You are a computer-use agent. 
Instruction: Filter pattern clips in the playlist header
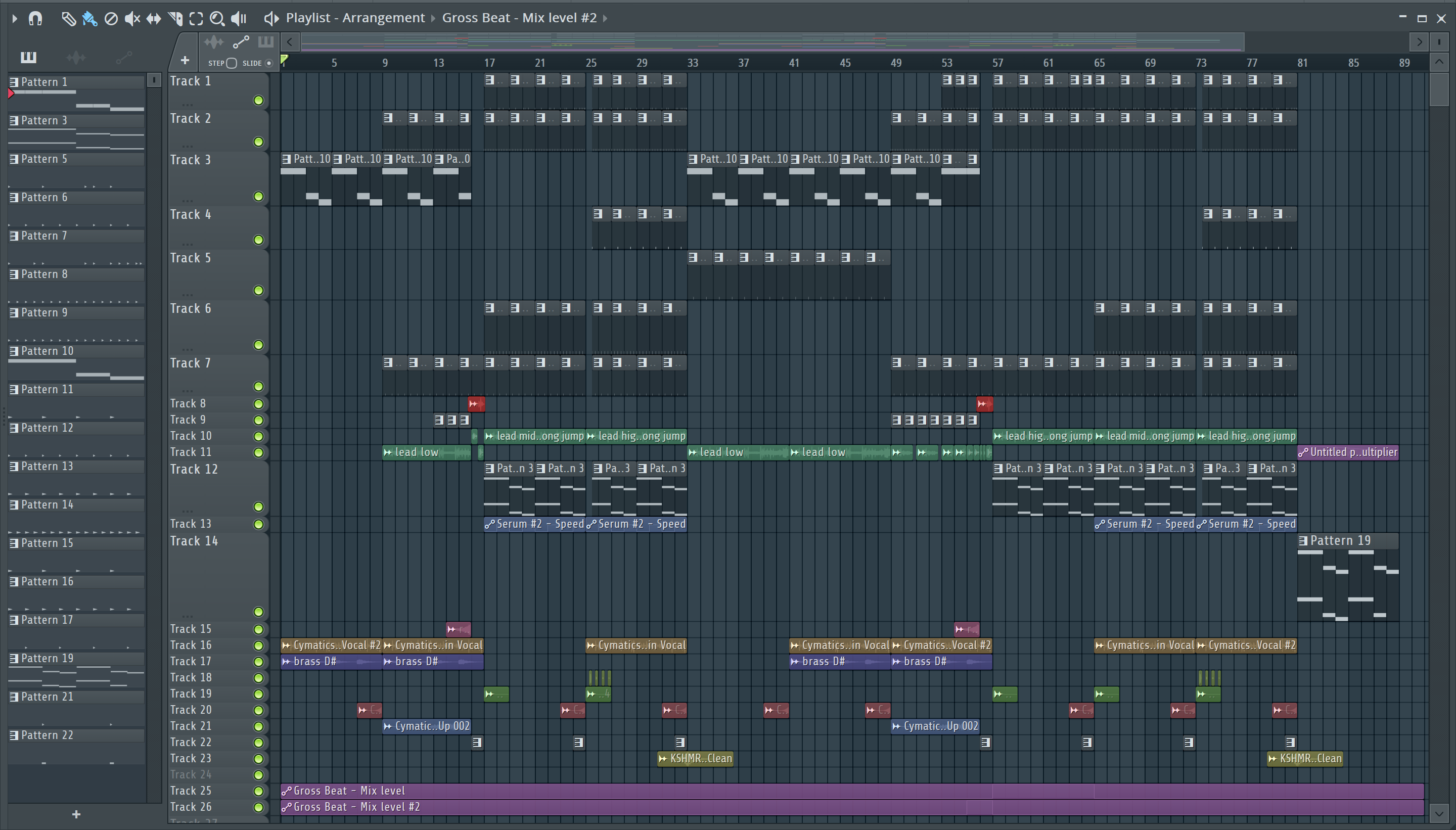265,41
